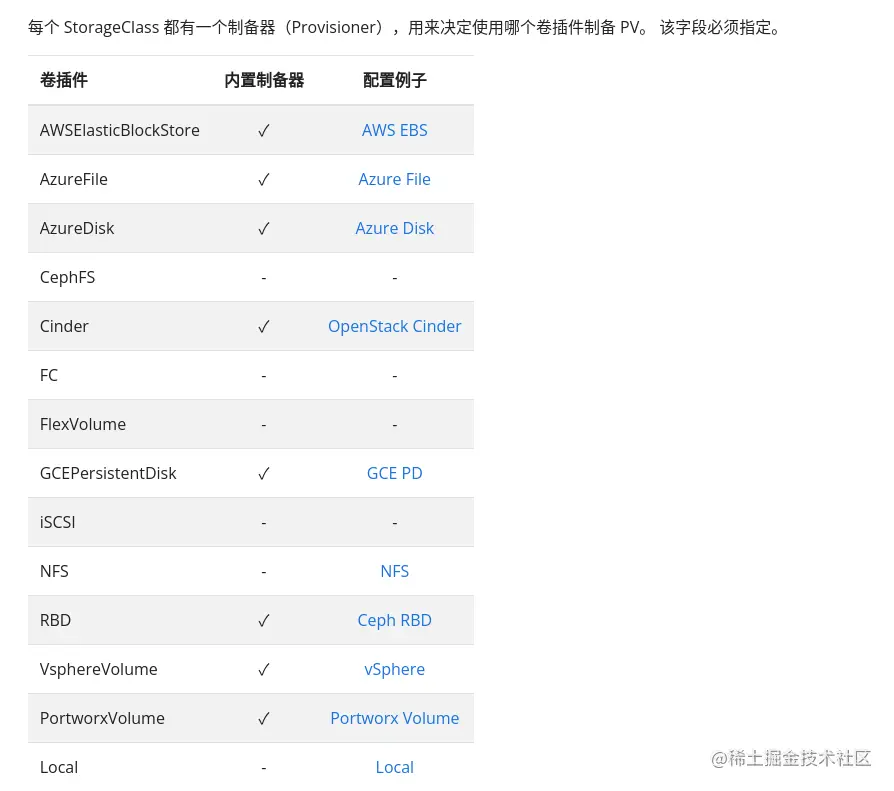Select the FlexVolume plugin name
Screen dimensions: 894x791
click(83, 424)
